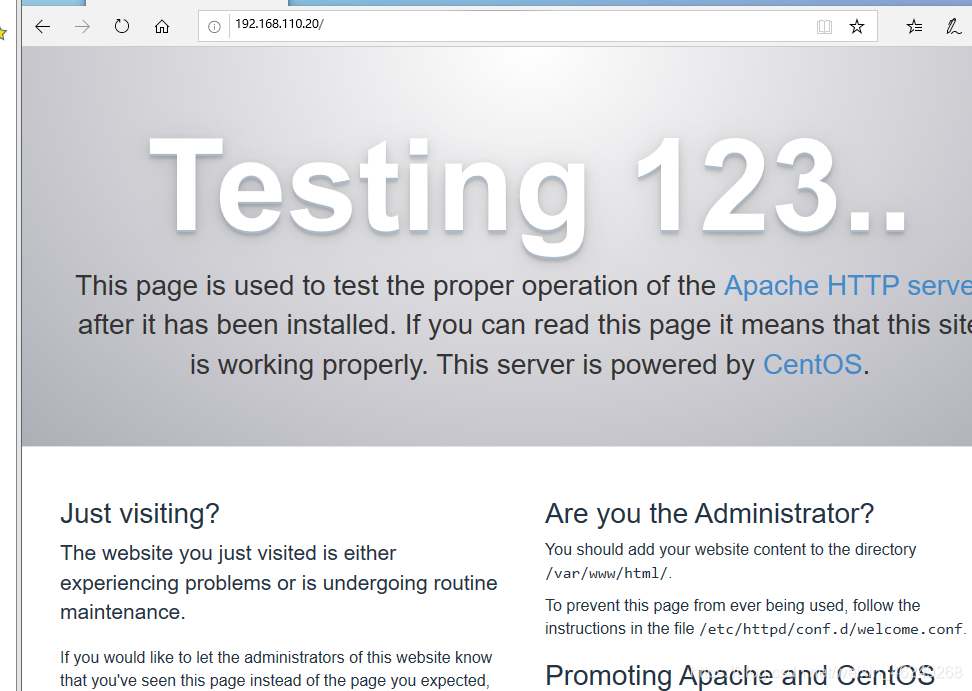Click the forward navigation arrow
972x691 pixels.
click(82, 27)
